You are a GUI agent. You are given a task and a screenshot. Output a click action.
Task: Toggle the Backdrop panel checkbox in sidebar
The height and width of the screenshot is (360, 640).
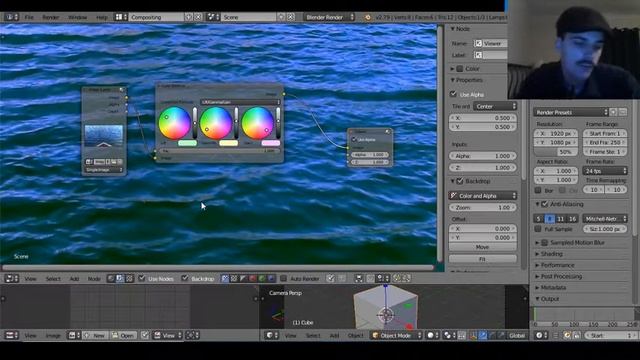(460, 181)
